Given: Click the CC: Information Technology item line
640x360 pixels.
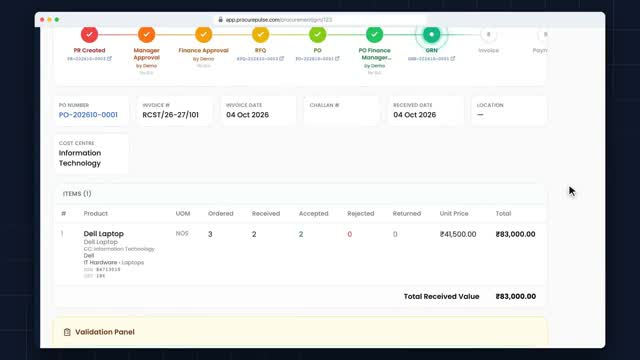Looking at the screenshot, I should click(119, 249).
